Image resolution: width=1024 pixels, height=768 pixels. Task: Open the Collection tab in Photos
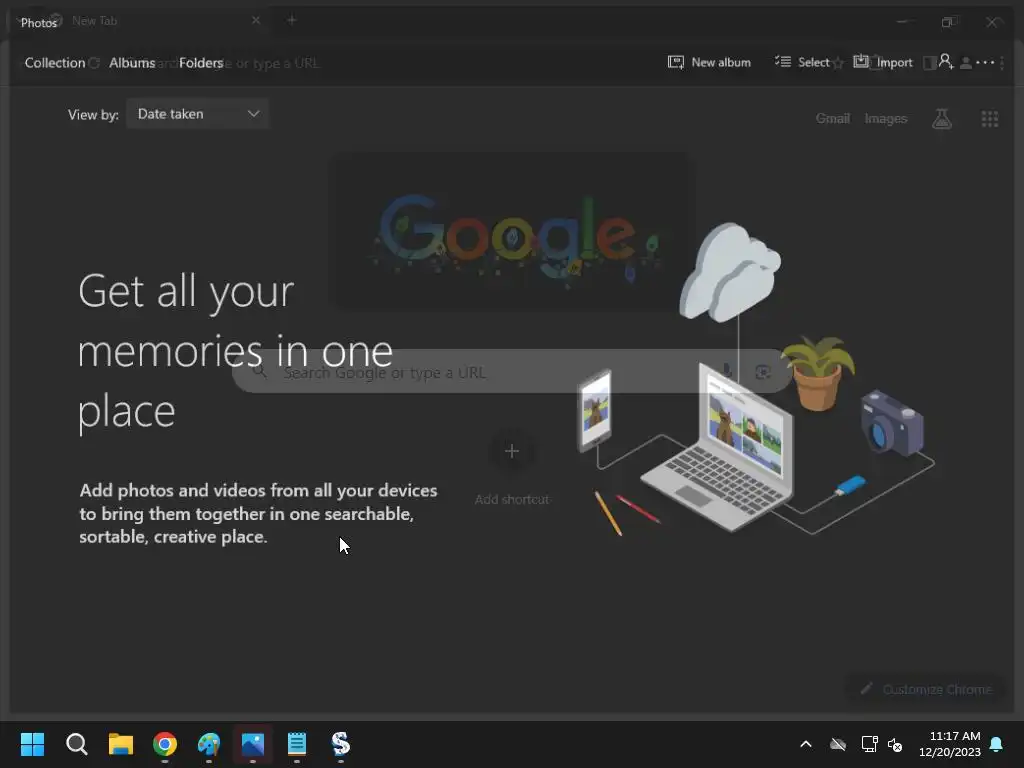(x=55, y=63)
